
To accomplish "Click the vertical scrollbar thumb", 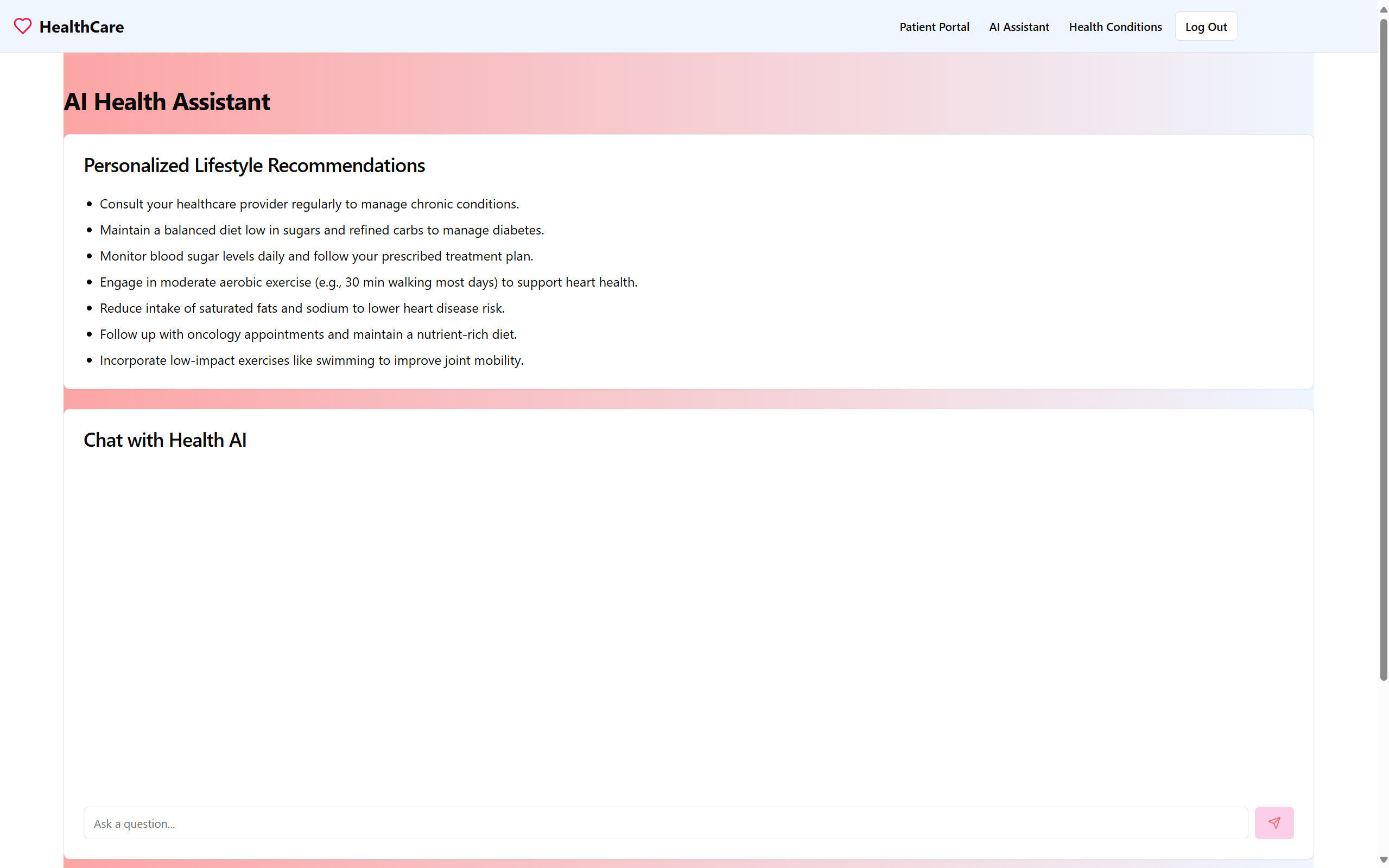I will click(1383, 350).
